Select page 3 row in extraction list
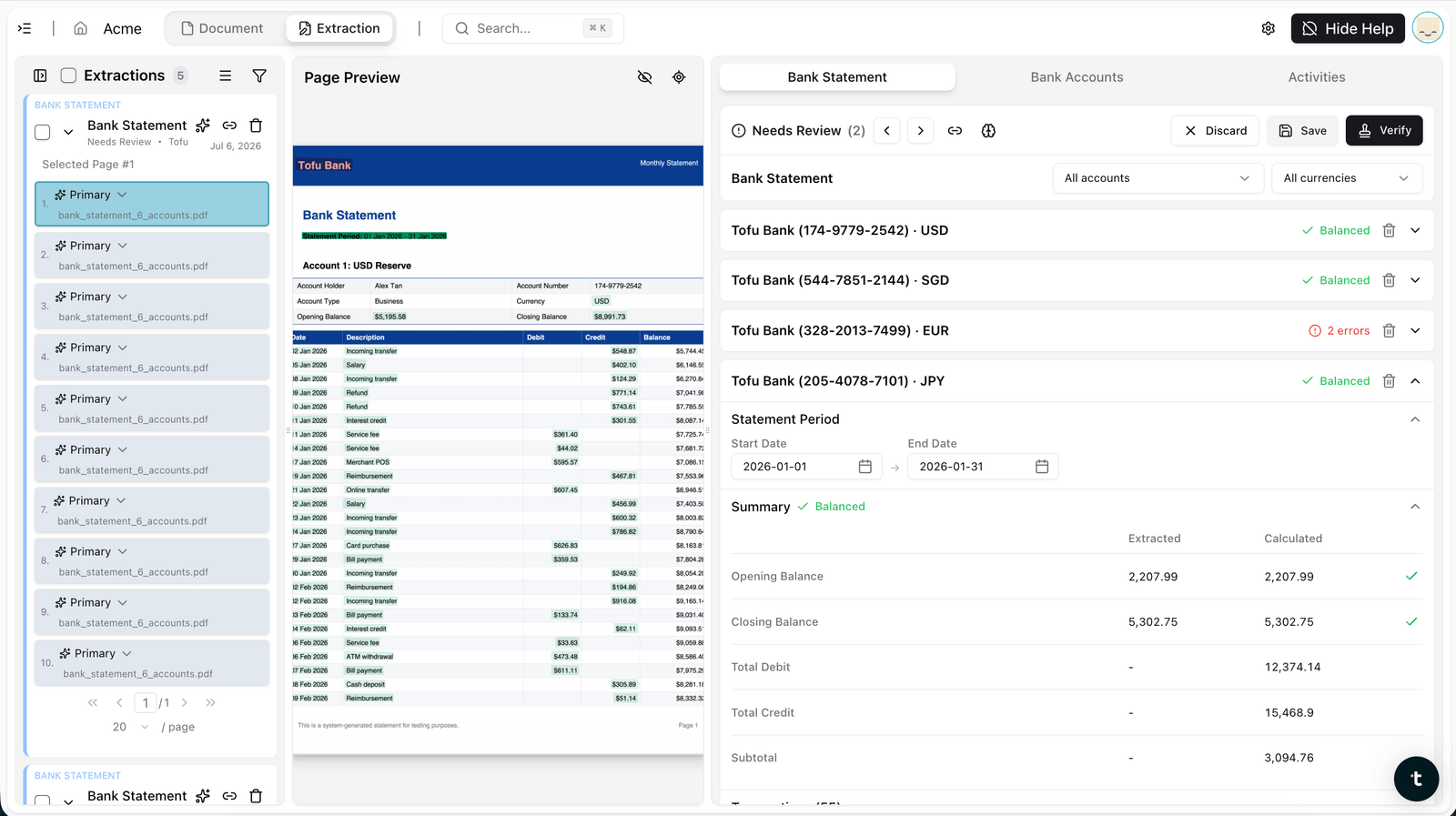 click(x=152, y=307)
